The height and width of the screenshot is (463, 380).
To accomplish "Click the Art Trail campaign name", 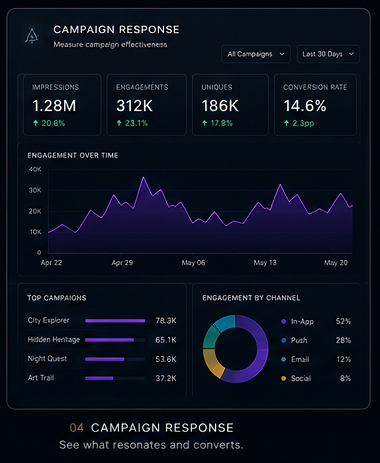I will coord(41,378).
